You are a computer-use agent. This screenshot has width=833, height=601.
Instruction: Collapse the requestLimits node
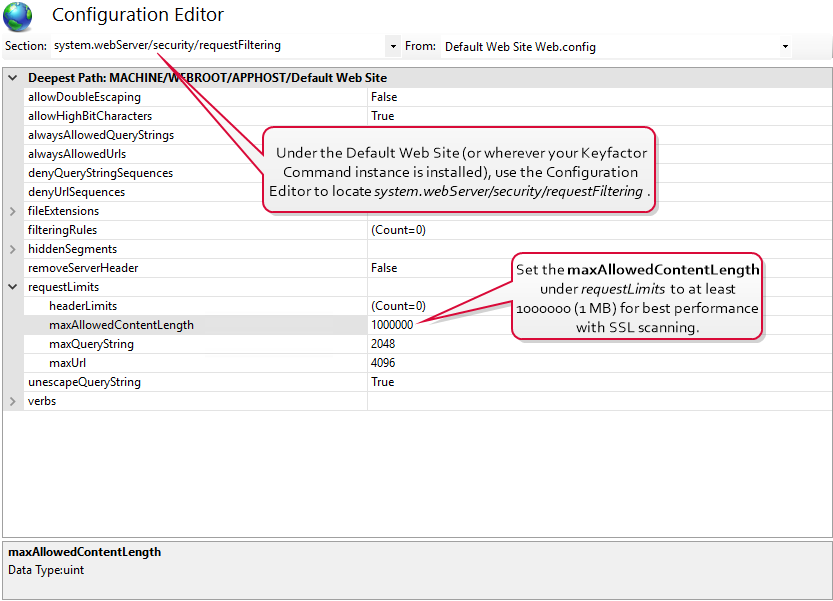pos(13,287)
